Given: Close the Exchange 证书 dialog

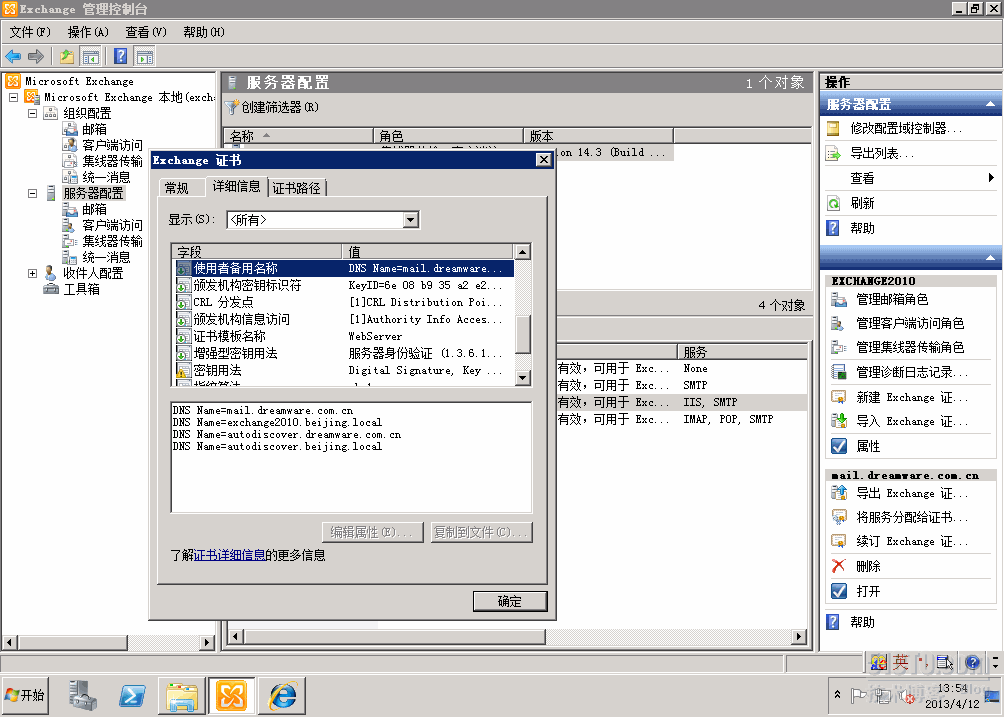Looking at the screenshot, I should (x=544, y=160).
